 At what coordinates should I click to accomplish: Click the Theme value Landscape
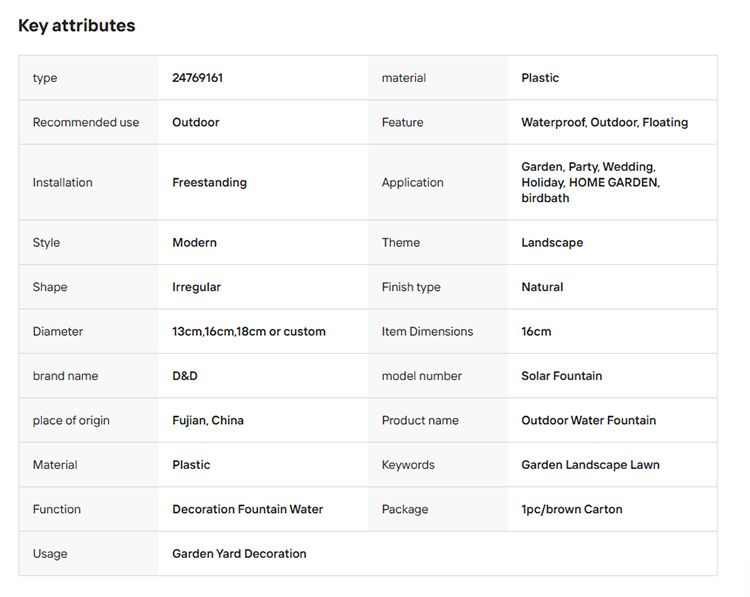click(x=552, y=242)
